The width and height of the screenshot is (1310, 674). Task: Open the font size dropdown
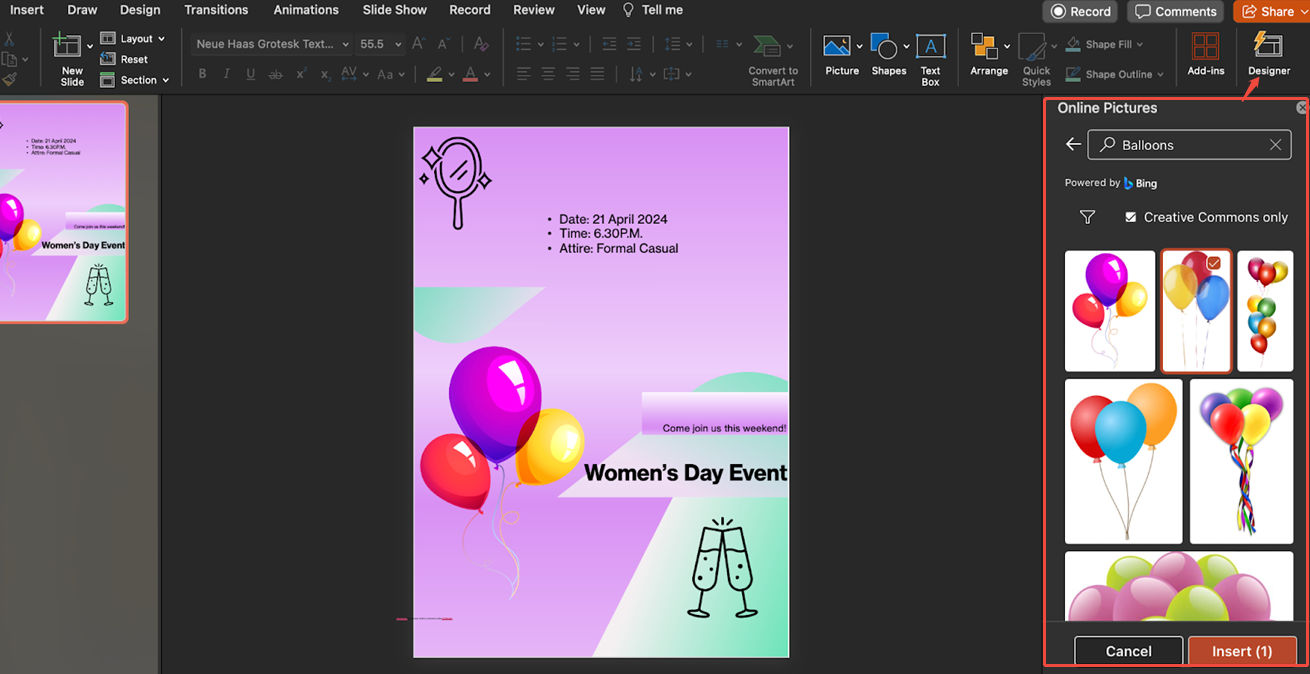pos(398,44)
